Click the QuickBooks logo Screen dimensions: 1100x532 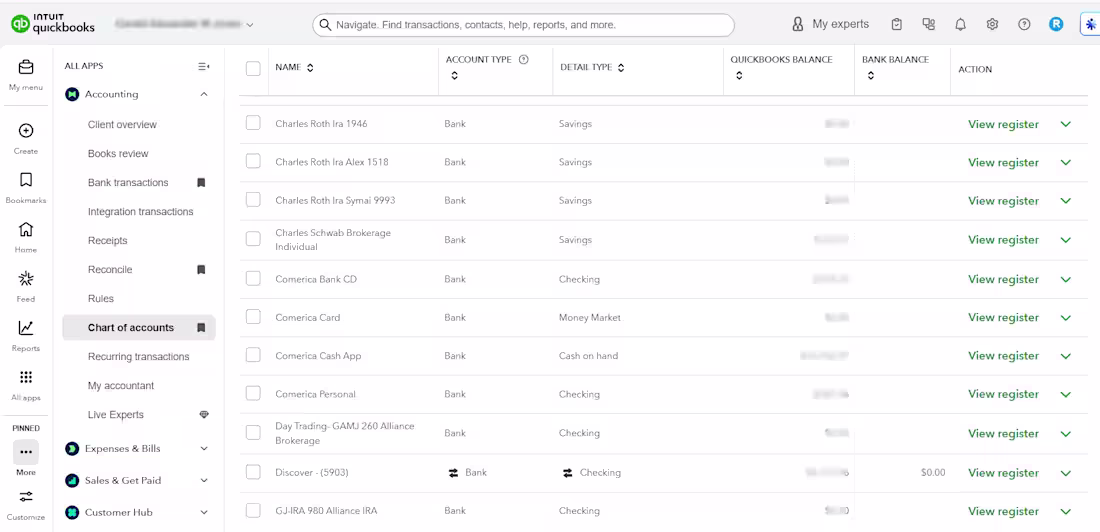point(53,24)
